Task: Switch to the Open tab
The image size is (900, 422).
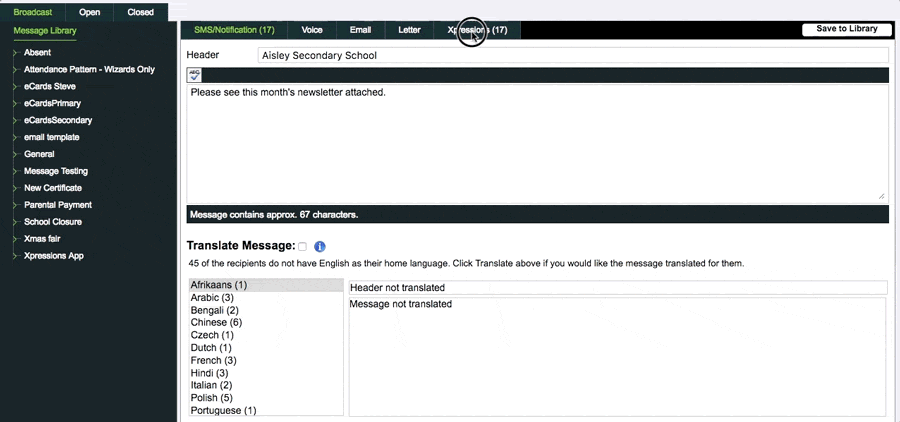Action: [x=90, y=12]
